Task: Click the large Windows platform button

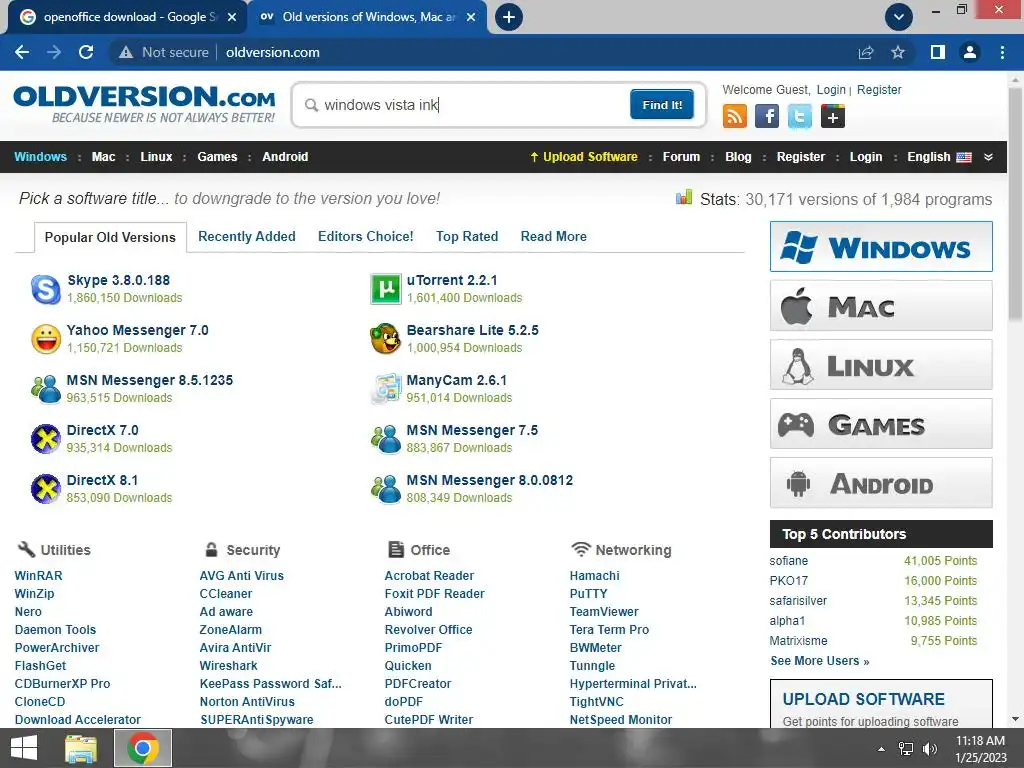Action: pos(881,247)
